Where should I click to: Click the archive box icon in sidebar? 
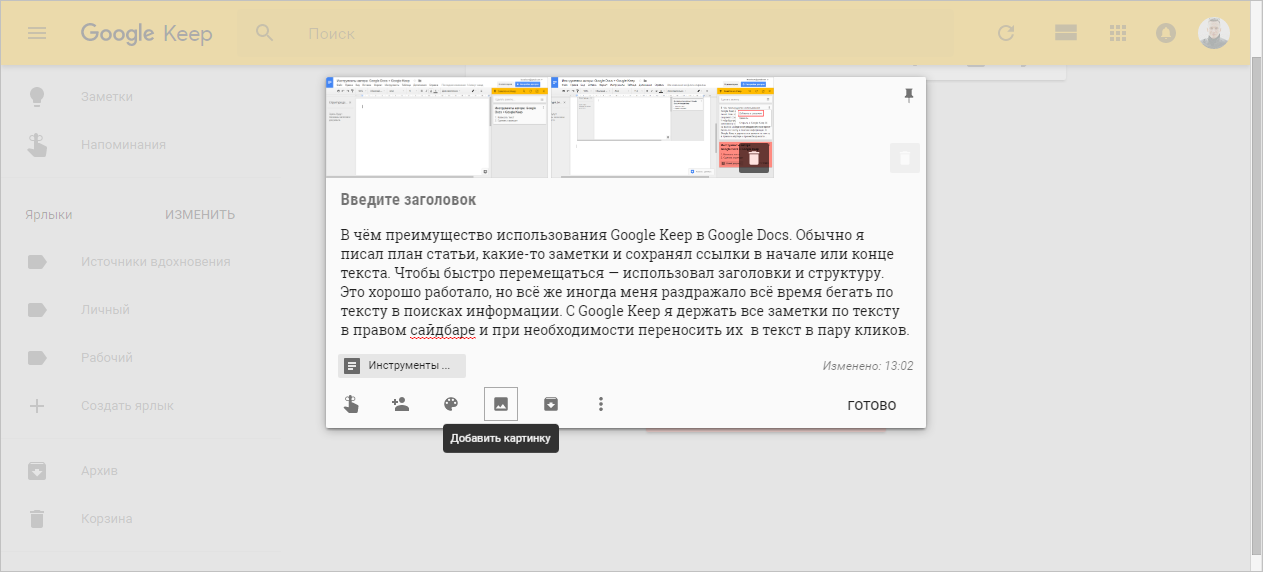37,471
